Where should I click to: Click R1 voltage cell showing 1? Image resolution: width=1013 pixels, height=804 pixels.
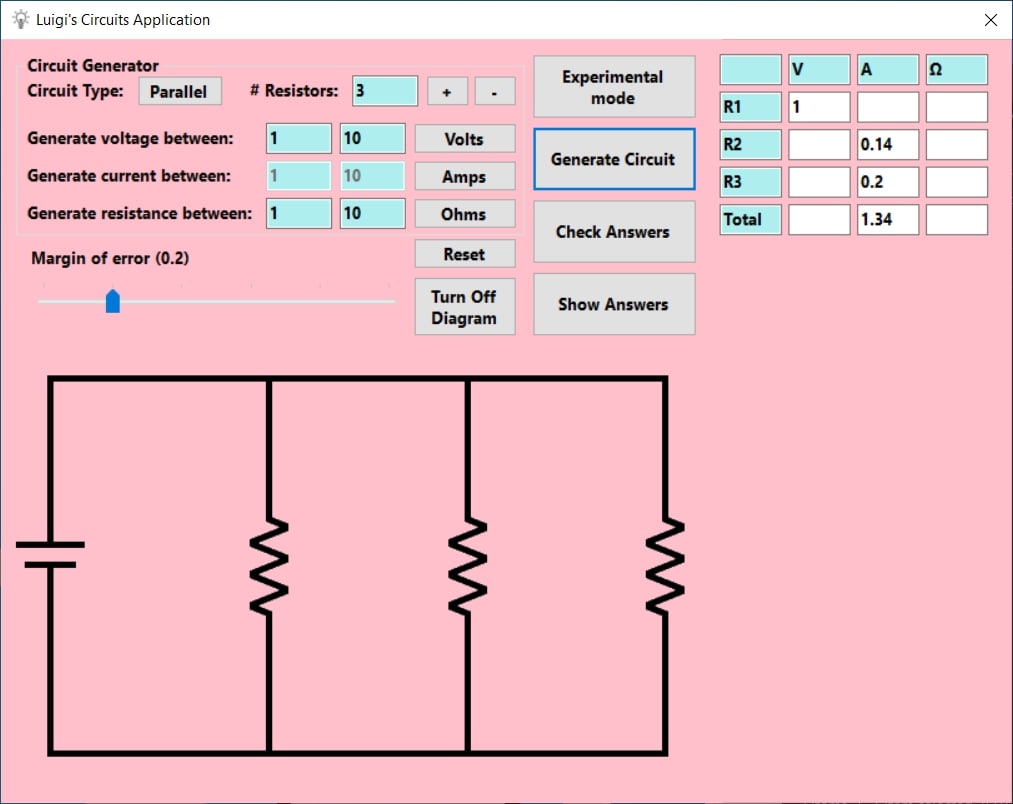(x=819, y=107)
